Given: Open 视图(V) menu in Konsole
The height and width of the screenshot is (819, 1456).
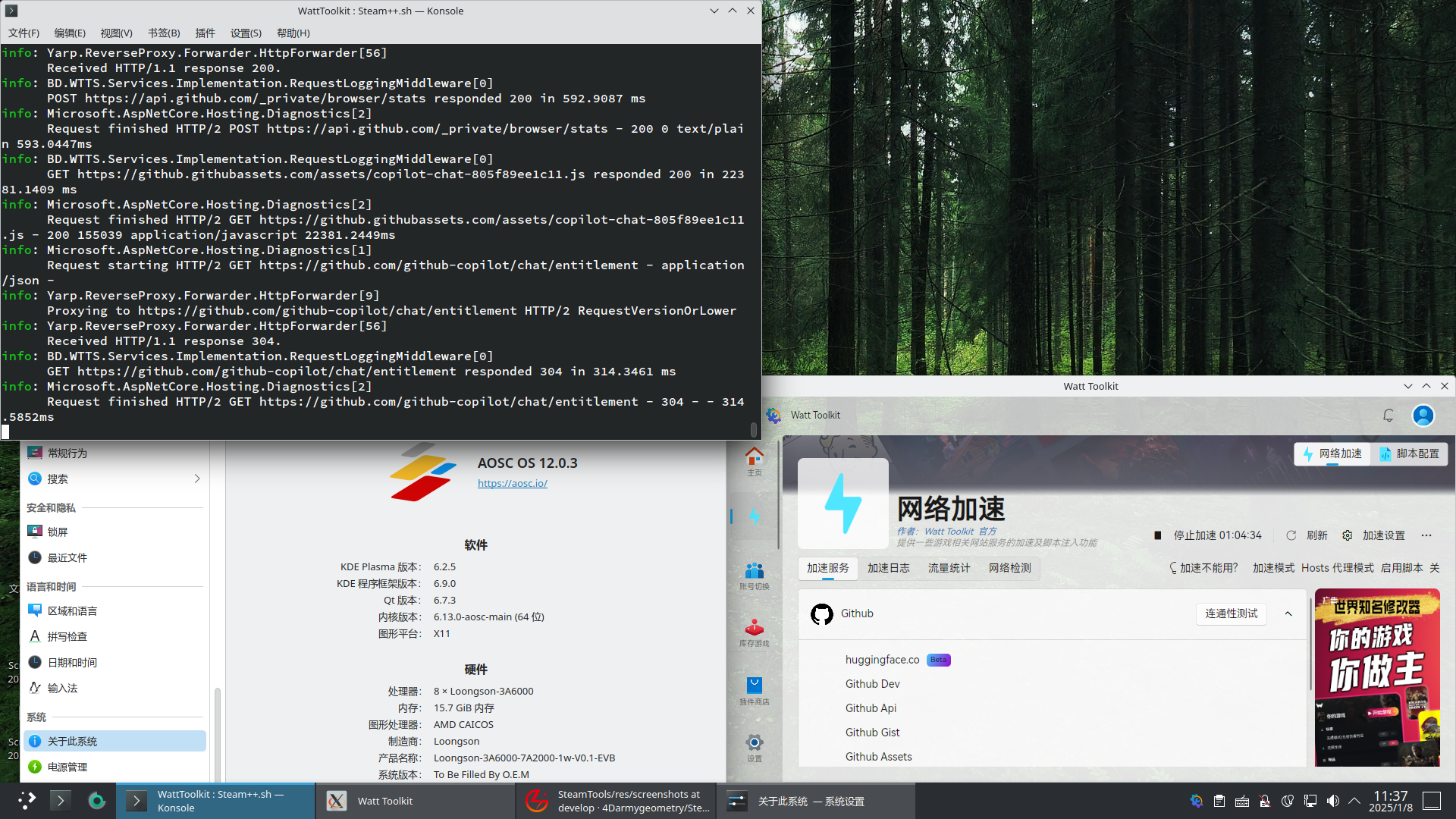Looking at the screenshot, I should pos(116,33).
